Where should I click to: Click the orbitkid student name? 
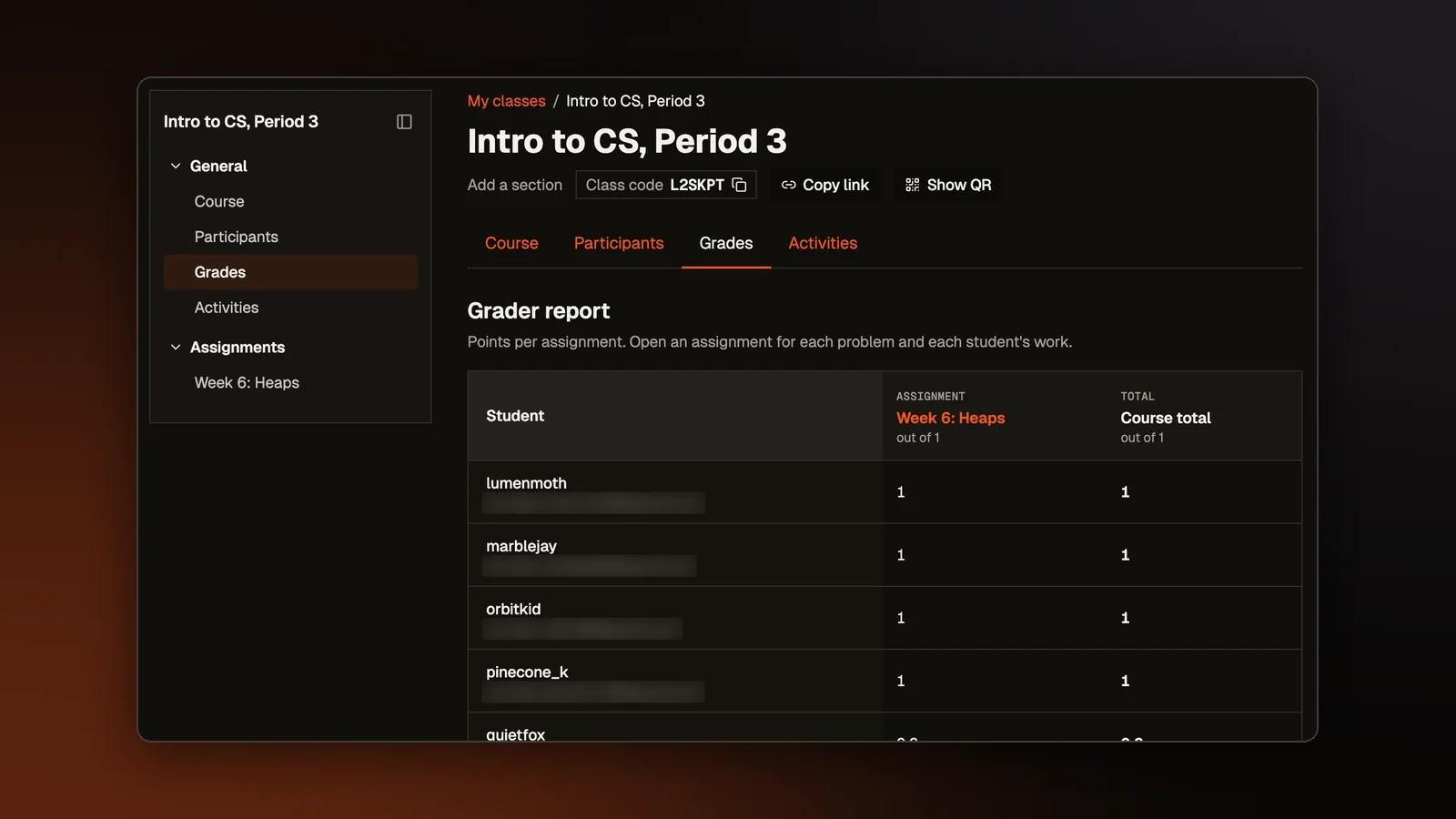tap(513, 609)
